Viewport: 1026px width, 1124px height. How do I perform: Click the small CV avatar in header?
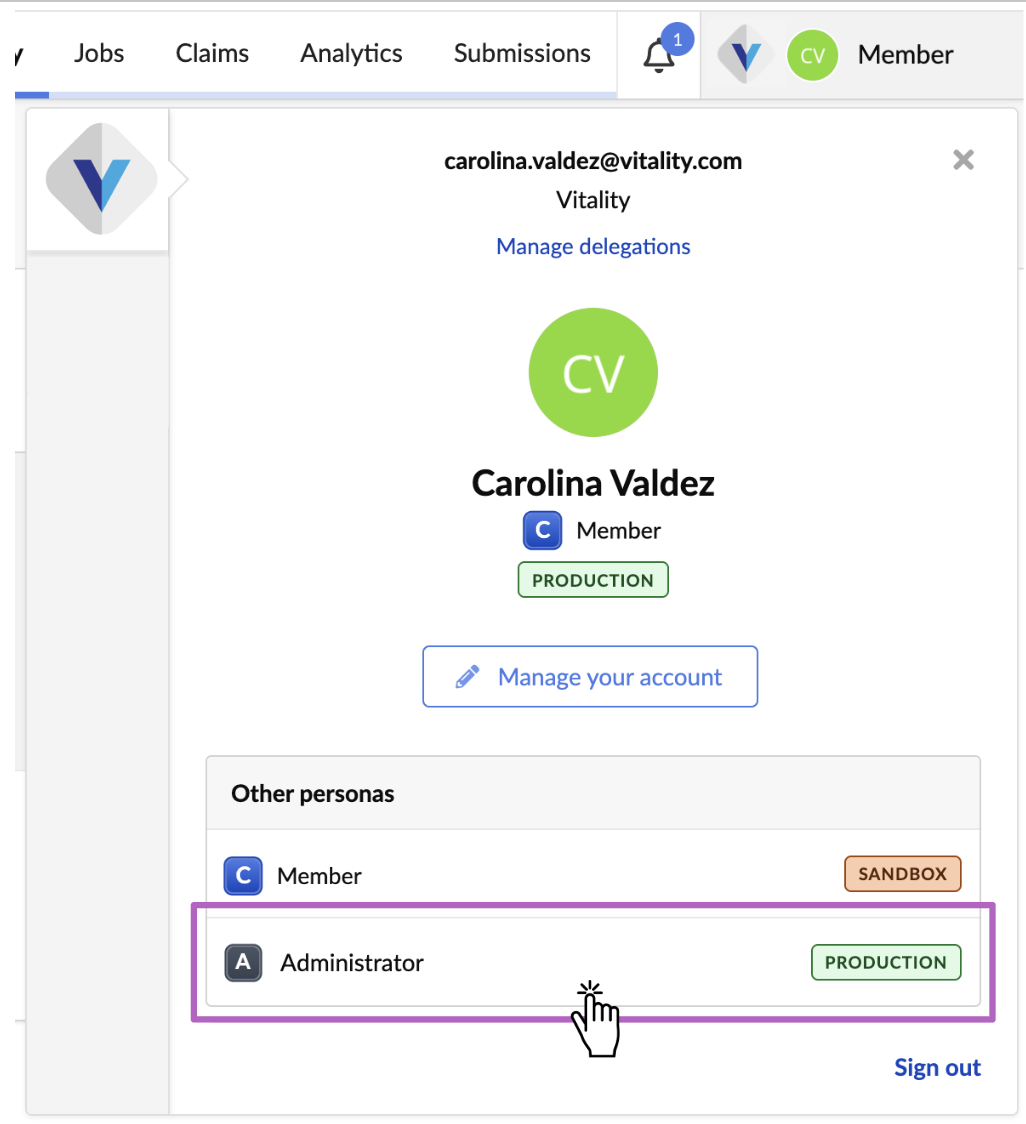coord(812,55)
